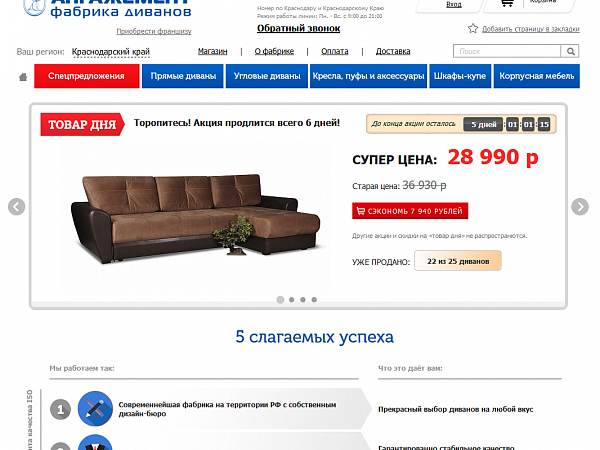Image resolution: width=600 pixels, height=450 pixels.
Task: Open the shopping cart icon
Action: (x=507, y=3)
